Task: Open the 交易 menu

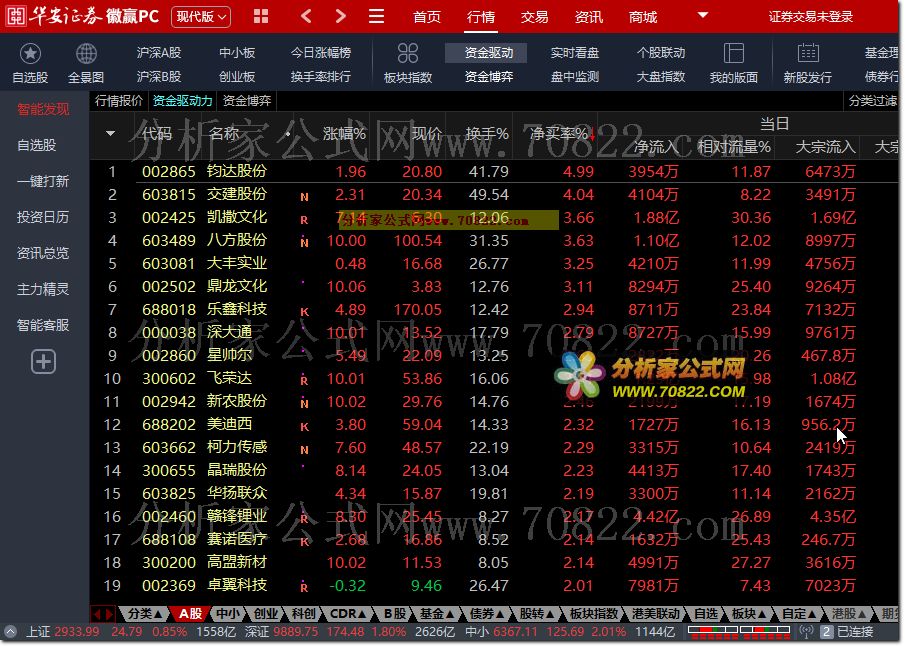Action: tap(534, 17)
